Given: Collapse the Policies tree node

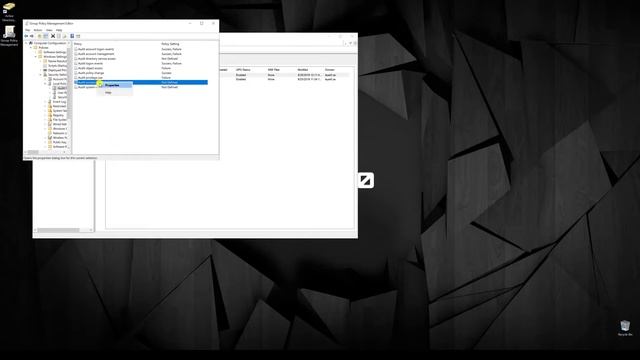Looking at the screenshot, I should [x=31, y=47].
